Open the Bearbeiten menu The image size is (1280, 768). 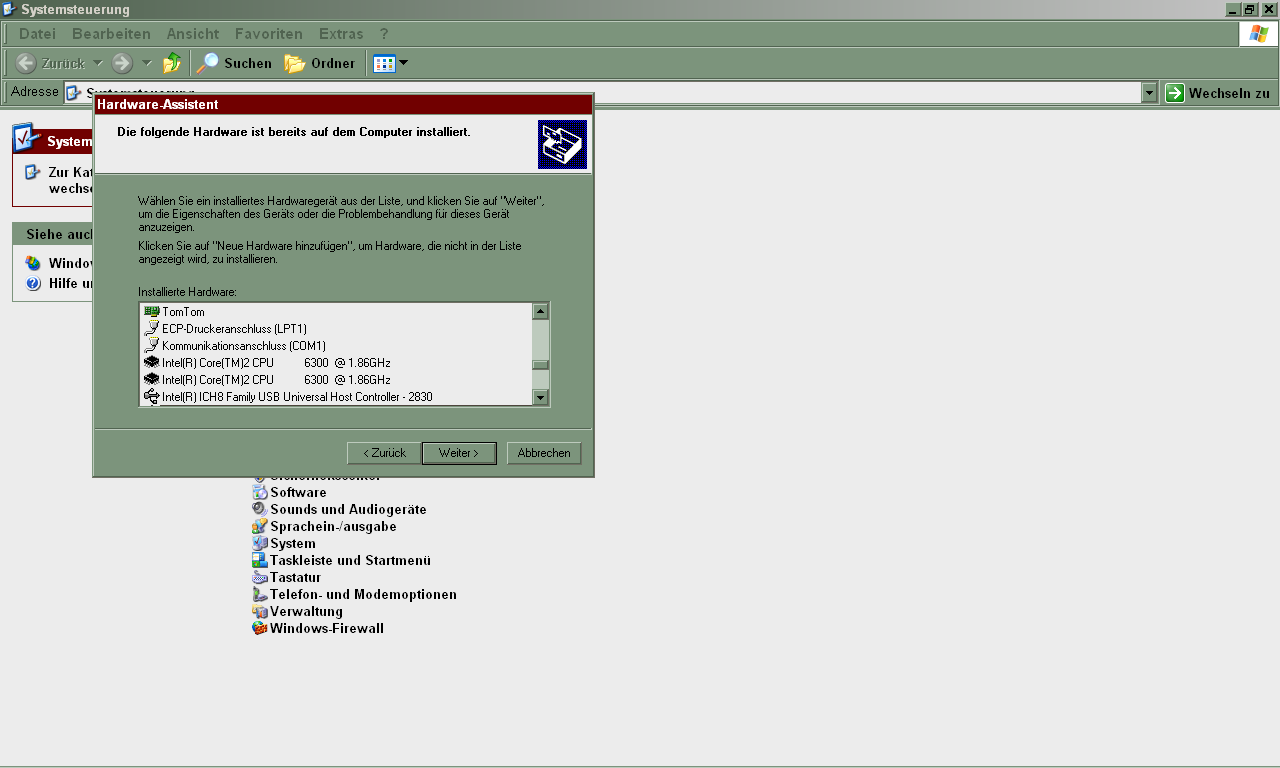pyautogui.click(x=111, y=34)
